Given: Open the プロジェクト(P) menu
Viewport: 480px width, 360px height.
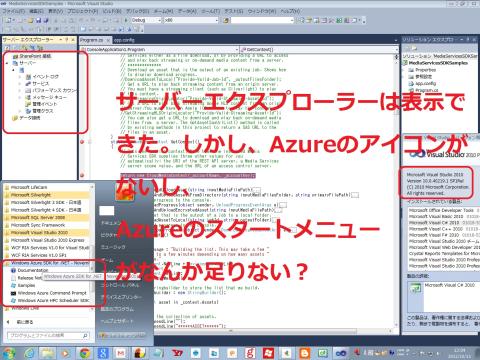Looking at the screenshot, I should [x=82, y=11].
